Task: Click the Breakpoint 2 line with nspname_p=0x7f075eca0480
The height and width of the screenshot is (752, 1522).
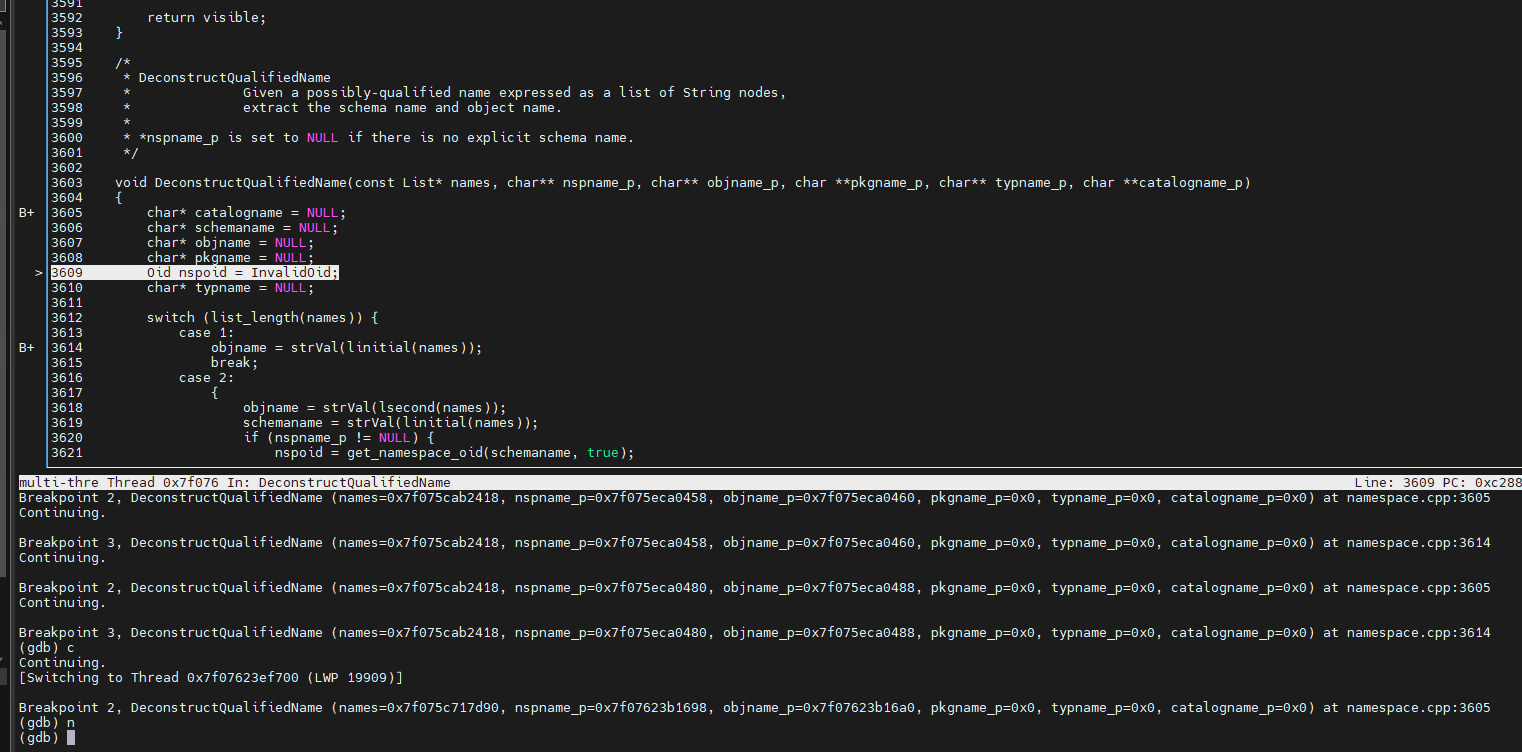Action: tap(755, 588)
